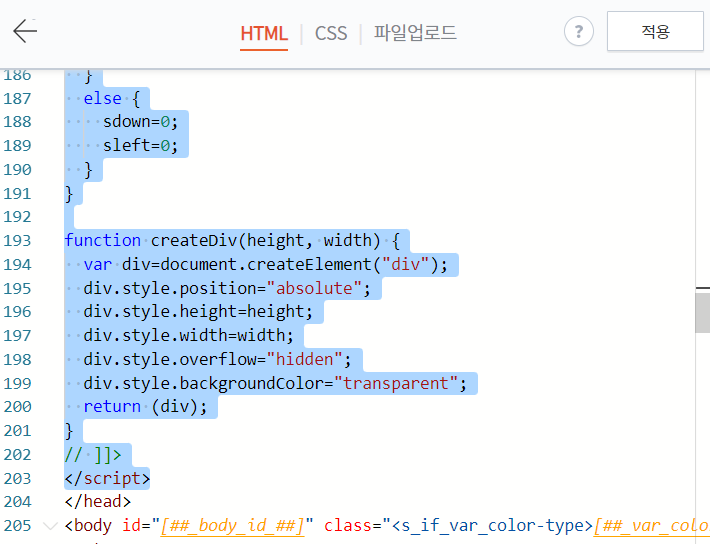
Task: Apply changes with the 적용 button
Action: [655, 31]
